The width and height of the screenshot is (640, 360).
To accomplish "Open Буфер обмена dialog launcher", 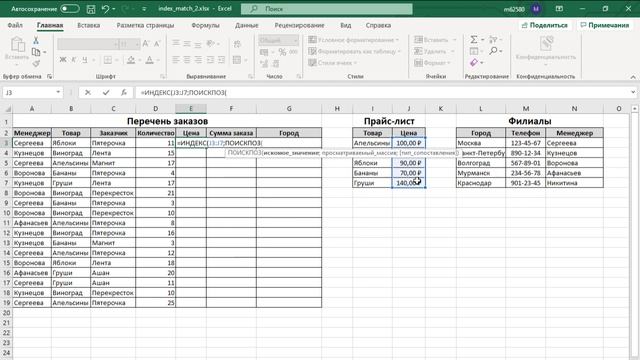I will tap(49, 76).
